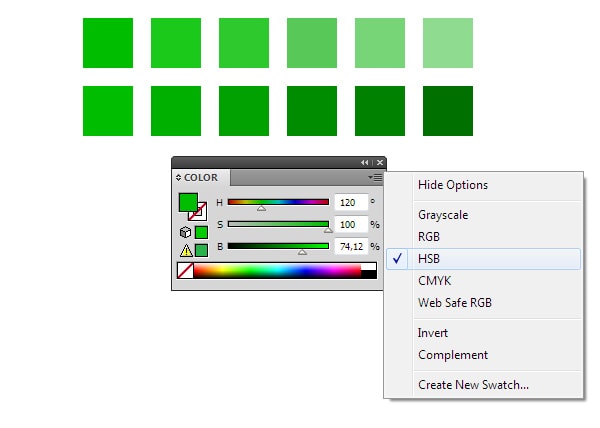Click the H hue slider bar
The height and width of the screenshot is (428, 600).
coord(278,202)
